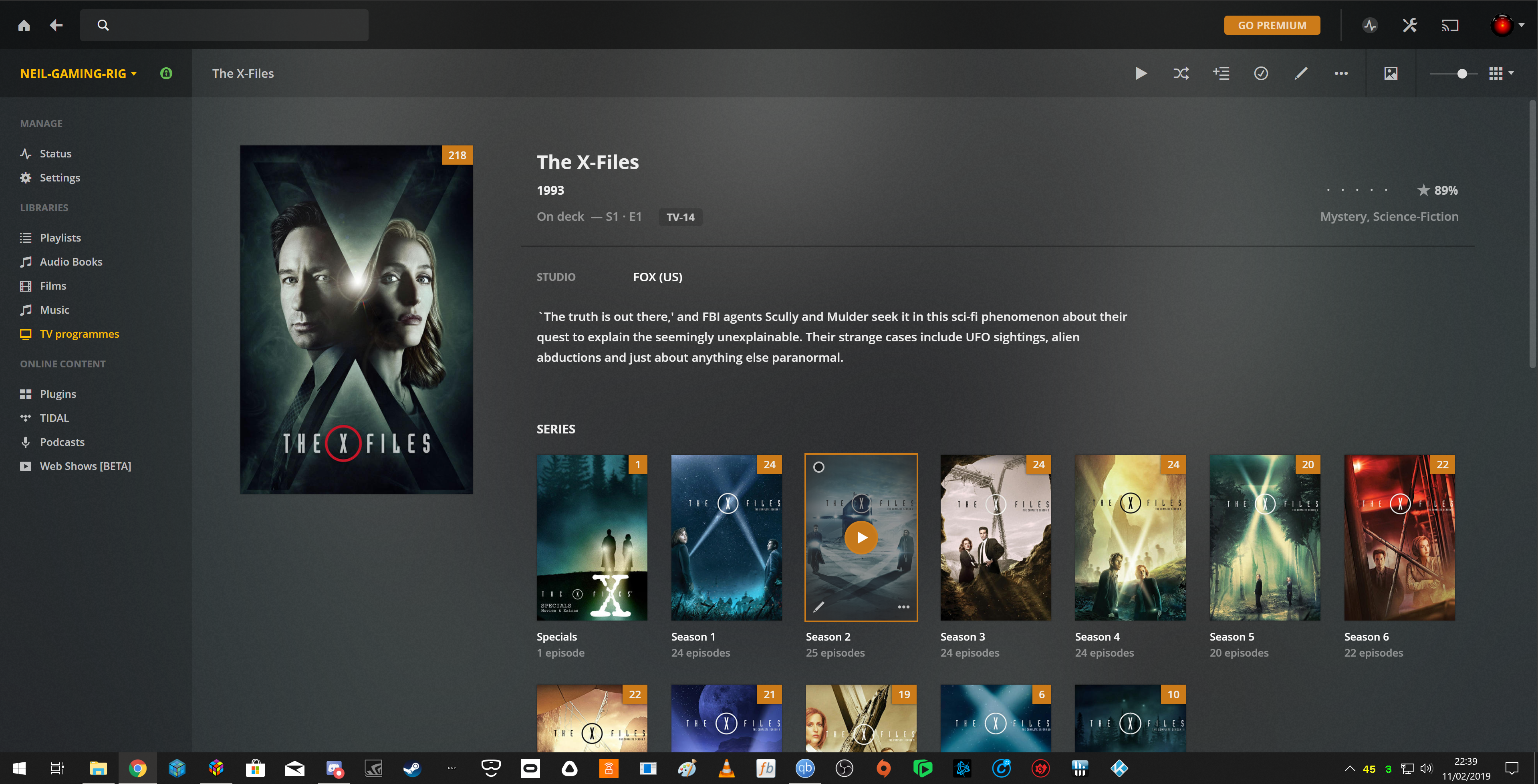
Task: Open Status in the sidebar
Action: coord(56,153)
